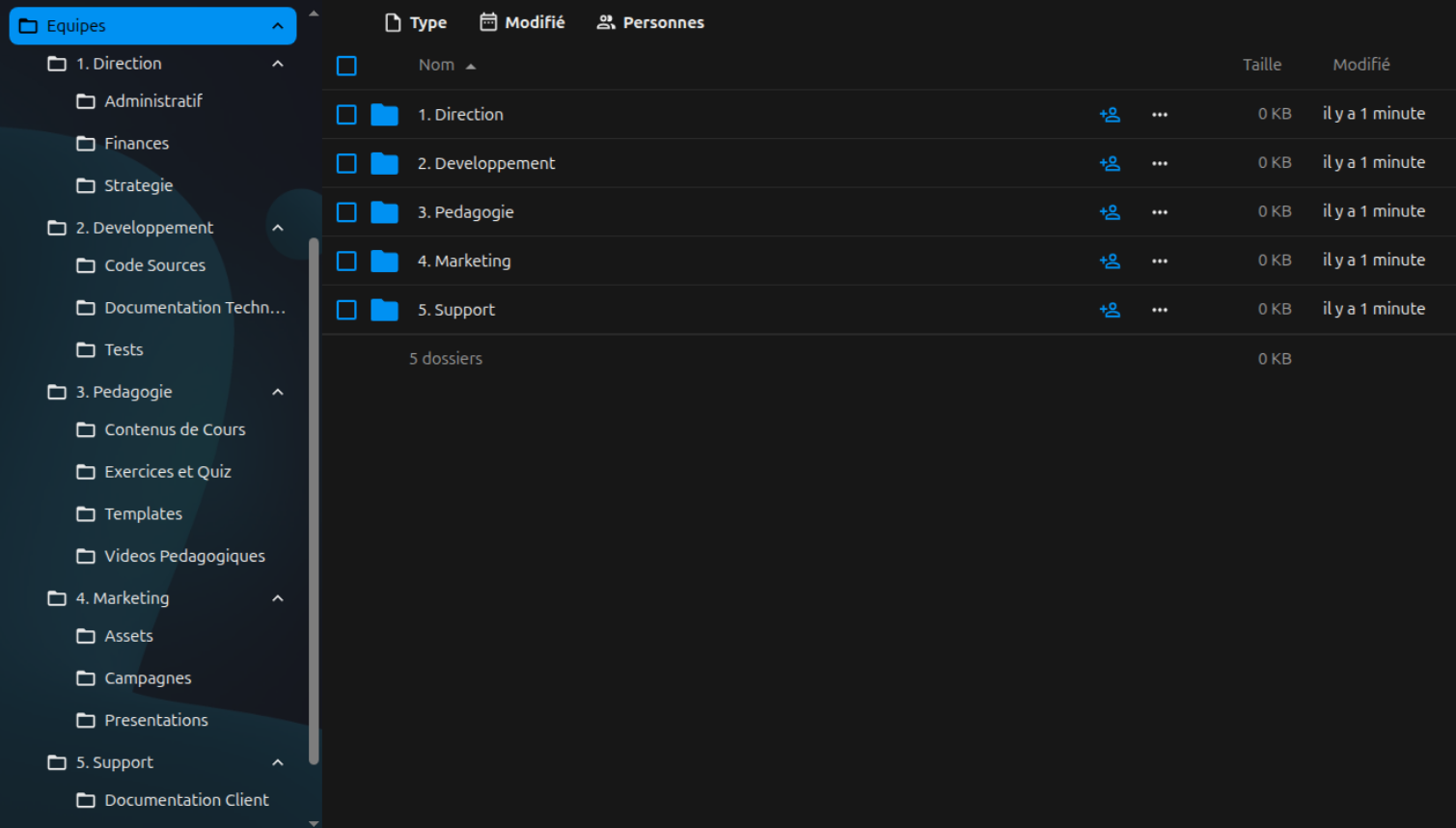
Task: Click share icon for 1. Direction folder
Action: coord(1110,115)
